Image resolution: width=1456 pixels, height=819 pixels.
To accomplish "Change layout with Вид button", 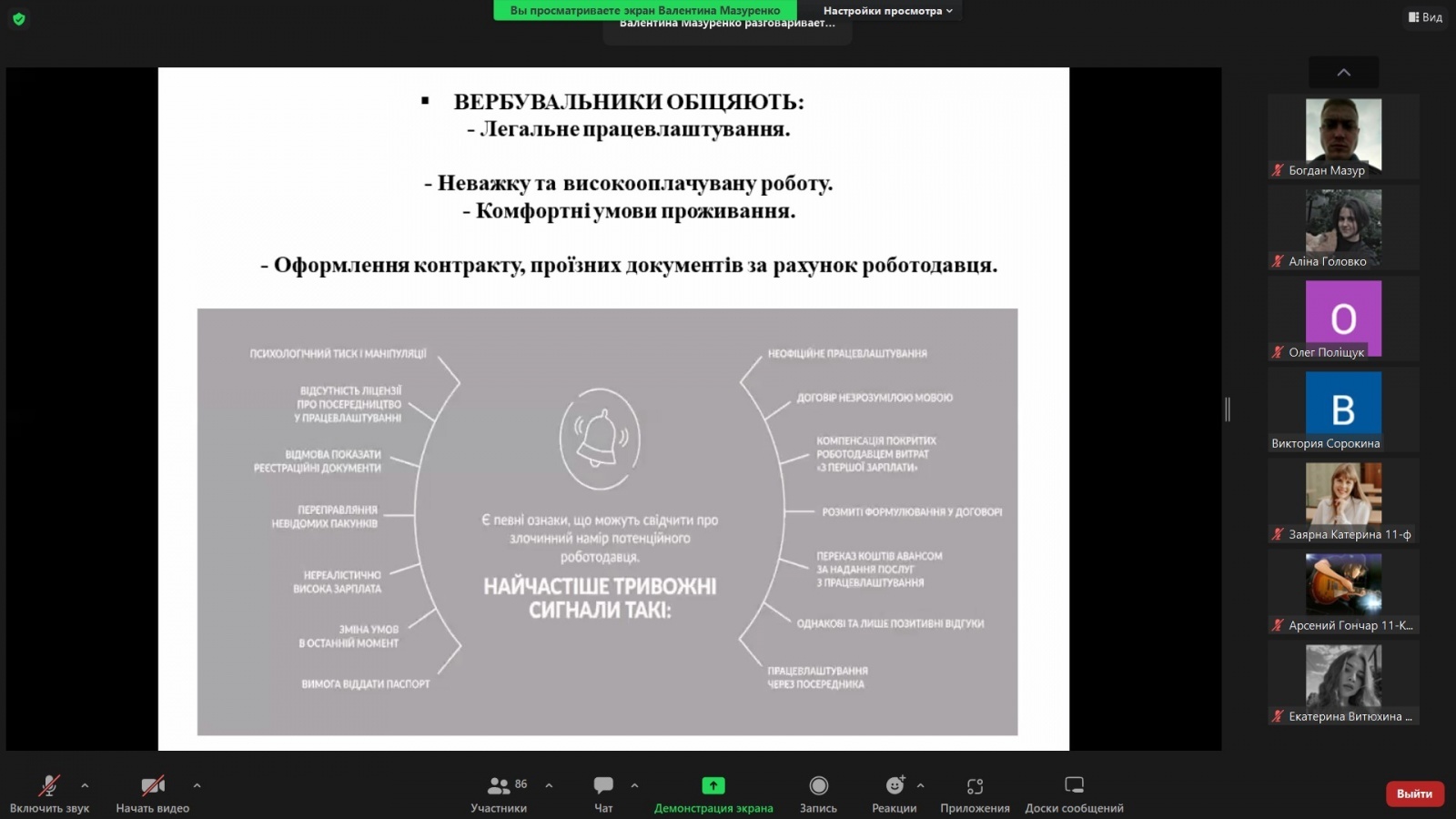I will pyautogui.click(x=1425, y=17).
